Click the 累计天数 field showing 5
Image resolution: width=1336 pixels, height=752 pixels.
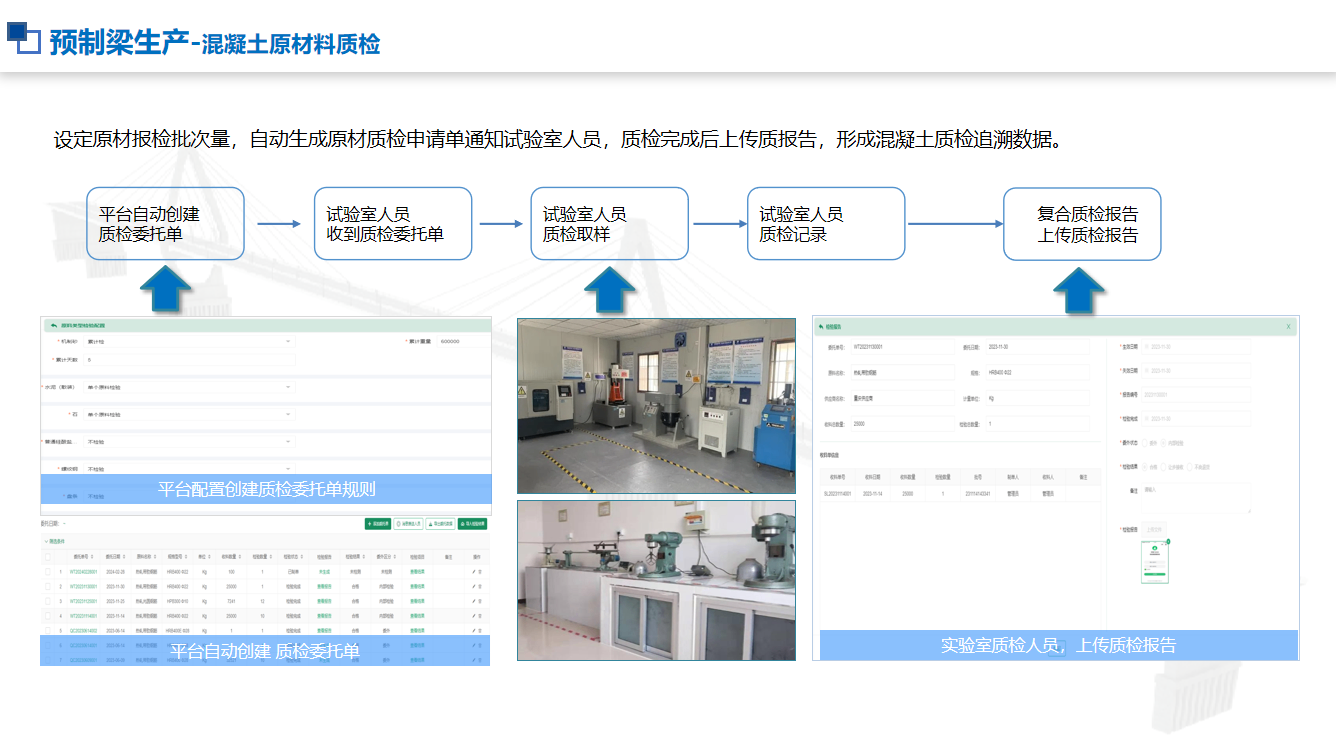pyautogui.click(x=189, y=360)
